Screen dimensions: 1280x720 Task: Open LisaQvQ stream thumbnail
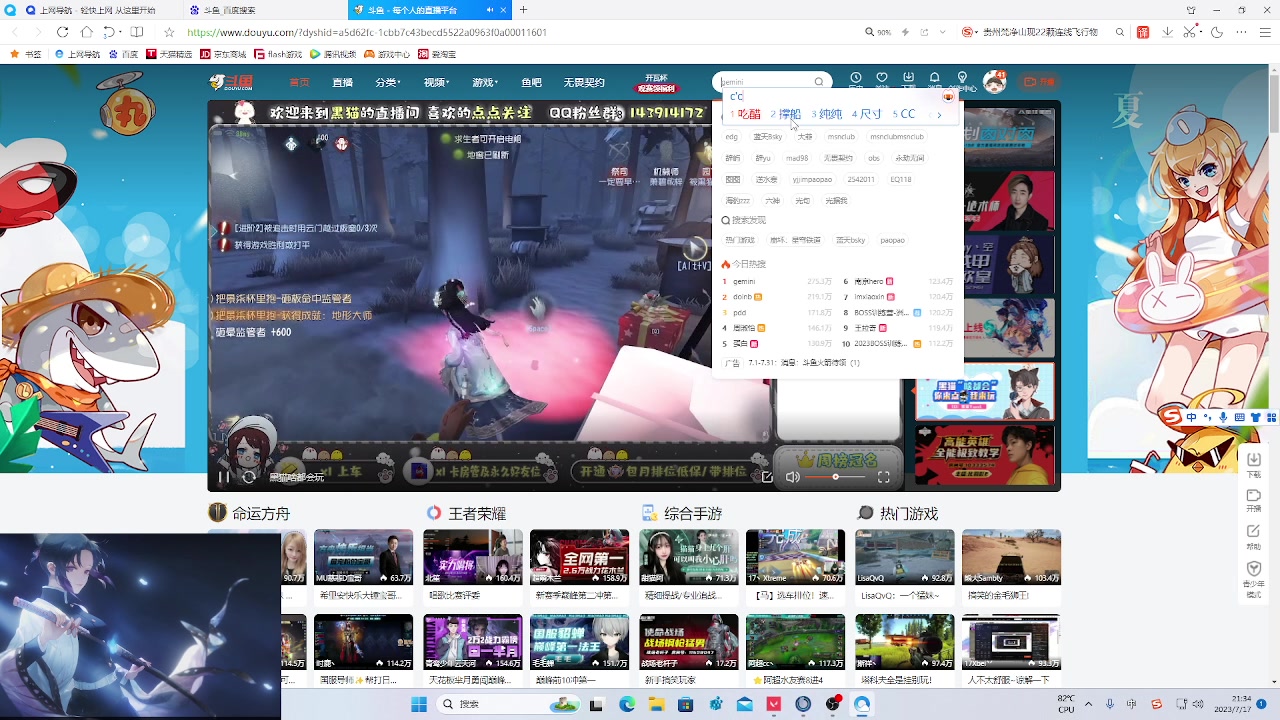[904, 557]
